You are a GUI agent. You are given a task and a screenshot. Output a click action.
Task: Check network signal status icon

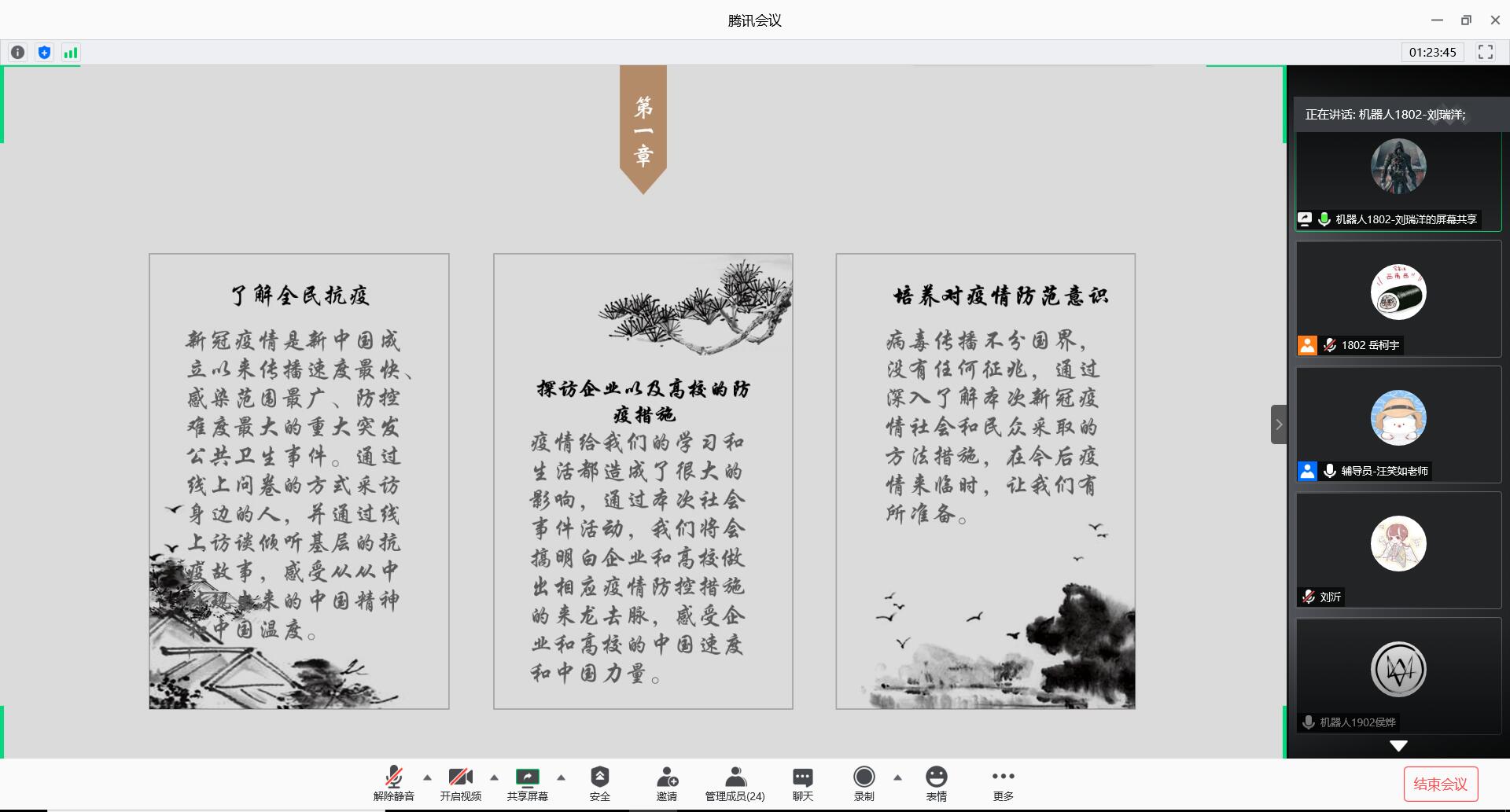point(71,53)
